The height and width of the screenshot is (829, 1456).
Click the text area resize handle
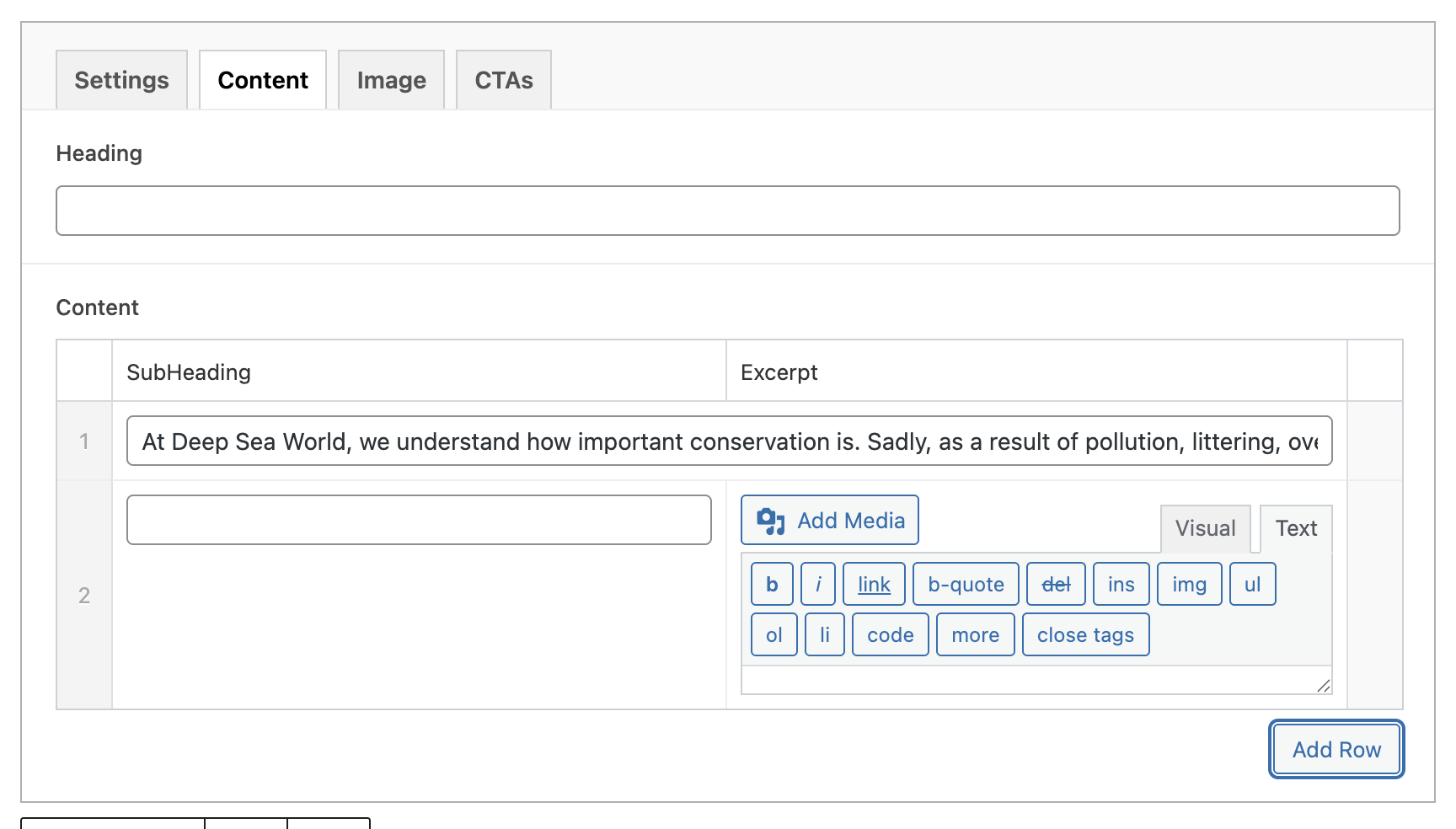pyautogui.click(x=1324, y=686)
